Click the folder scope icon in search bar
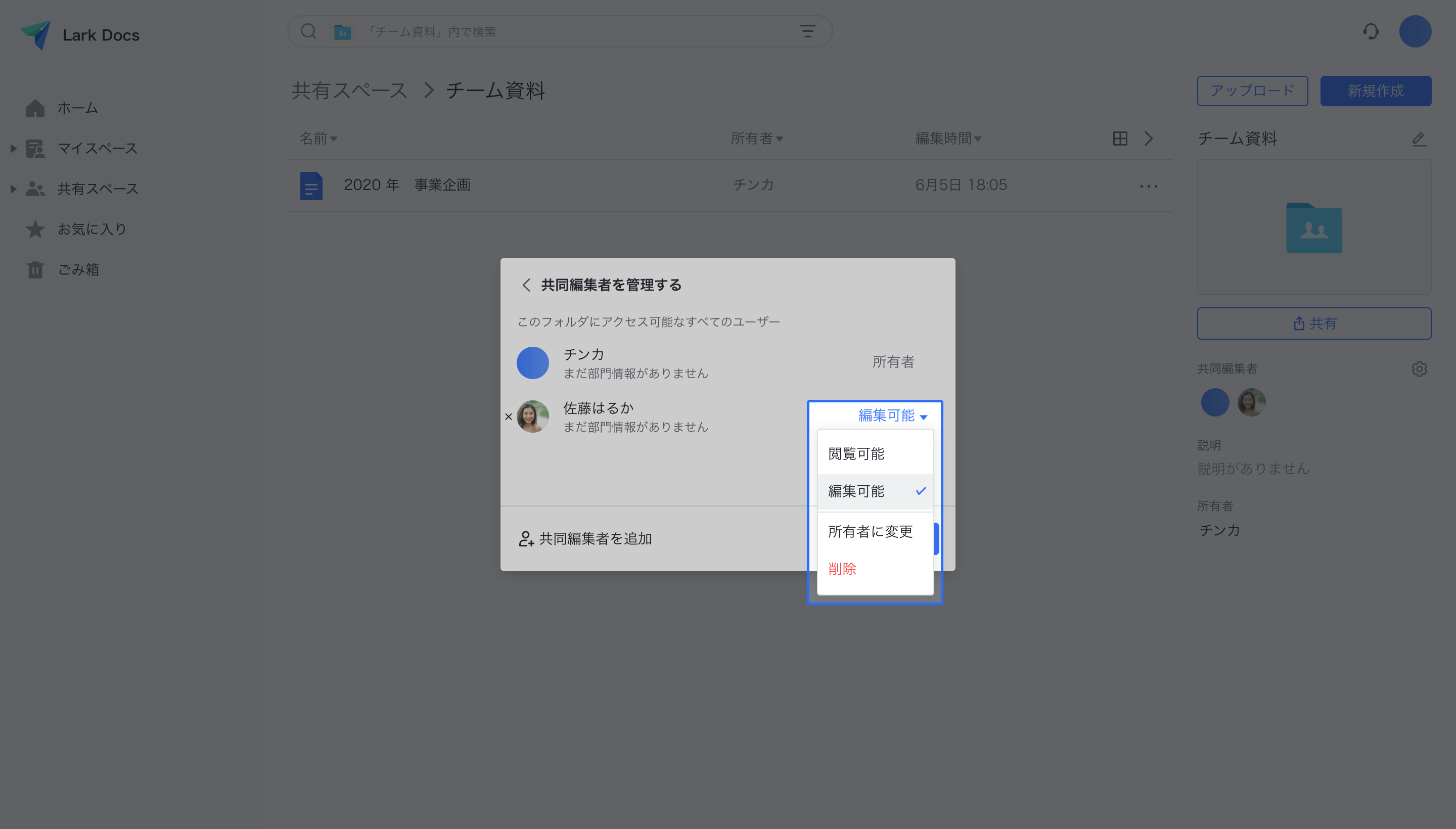Screen dimensions: 1456x829 [x=342, y=32]
